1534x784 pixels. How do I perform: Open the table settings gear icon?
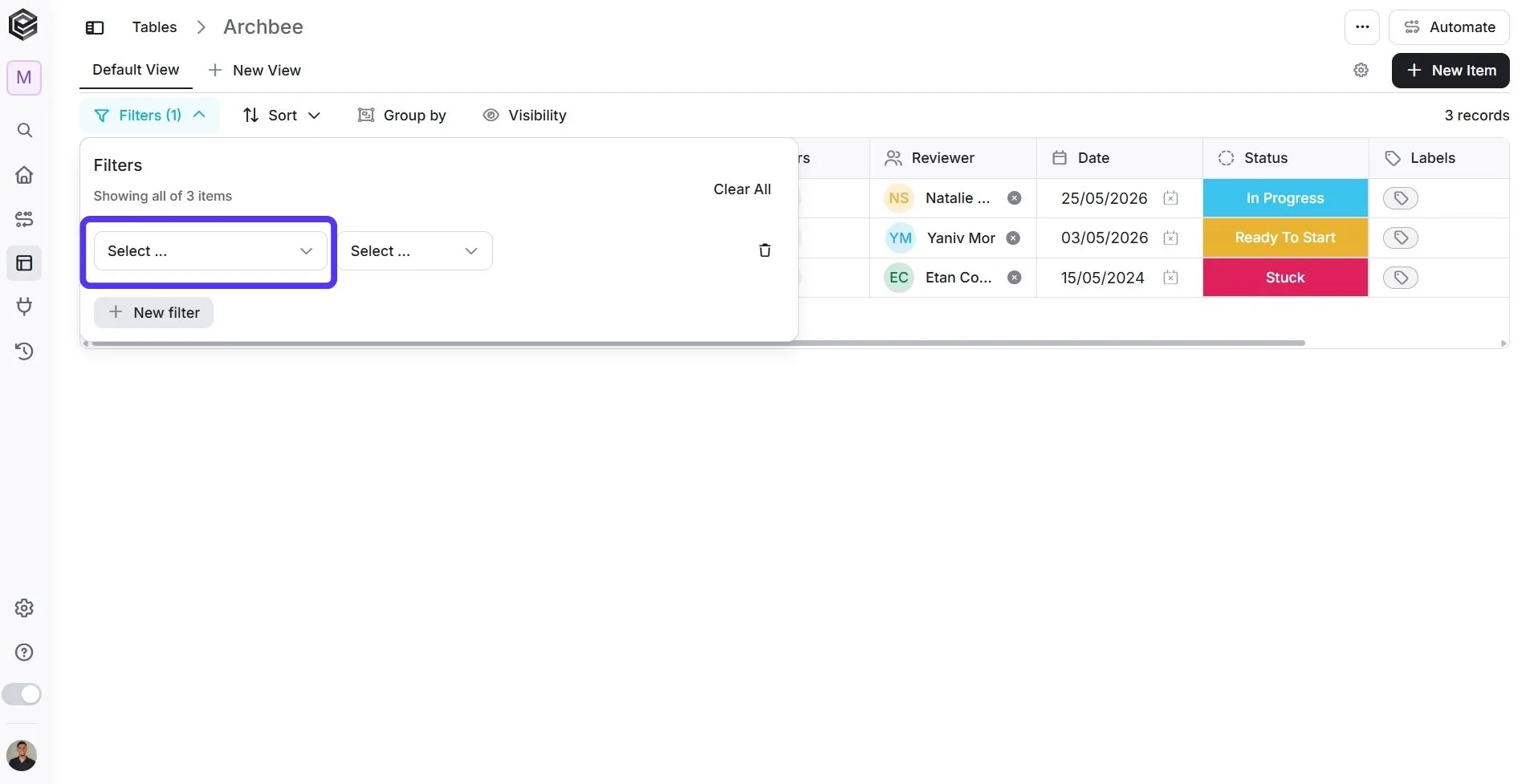coord(1361,71)
